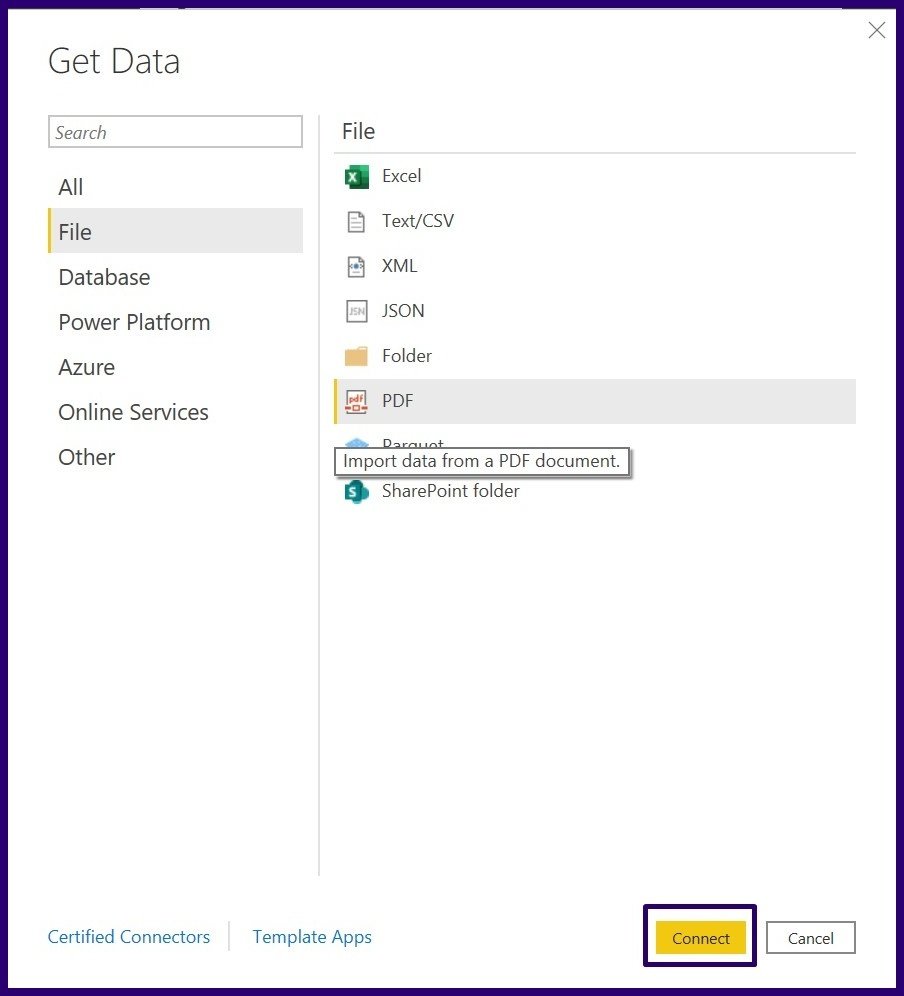
Task: Select the PDF document icon
Action: click(x=356, y=401)
